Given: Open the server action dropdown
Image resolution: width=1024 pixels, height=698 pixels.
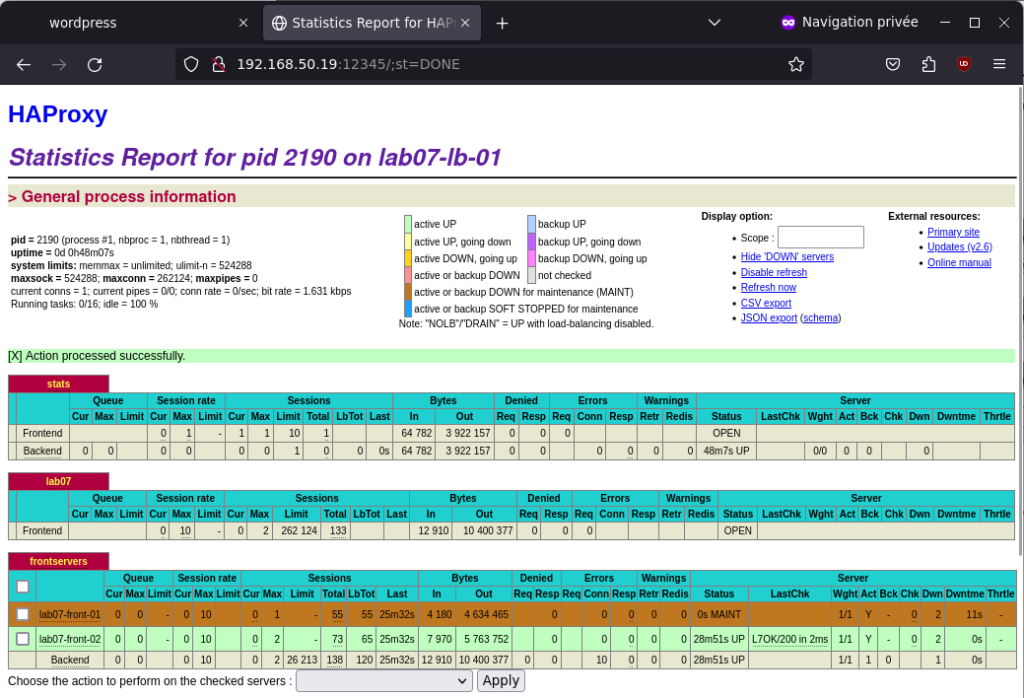Looking at the screenshot, I should point(384,681).
